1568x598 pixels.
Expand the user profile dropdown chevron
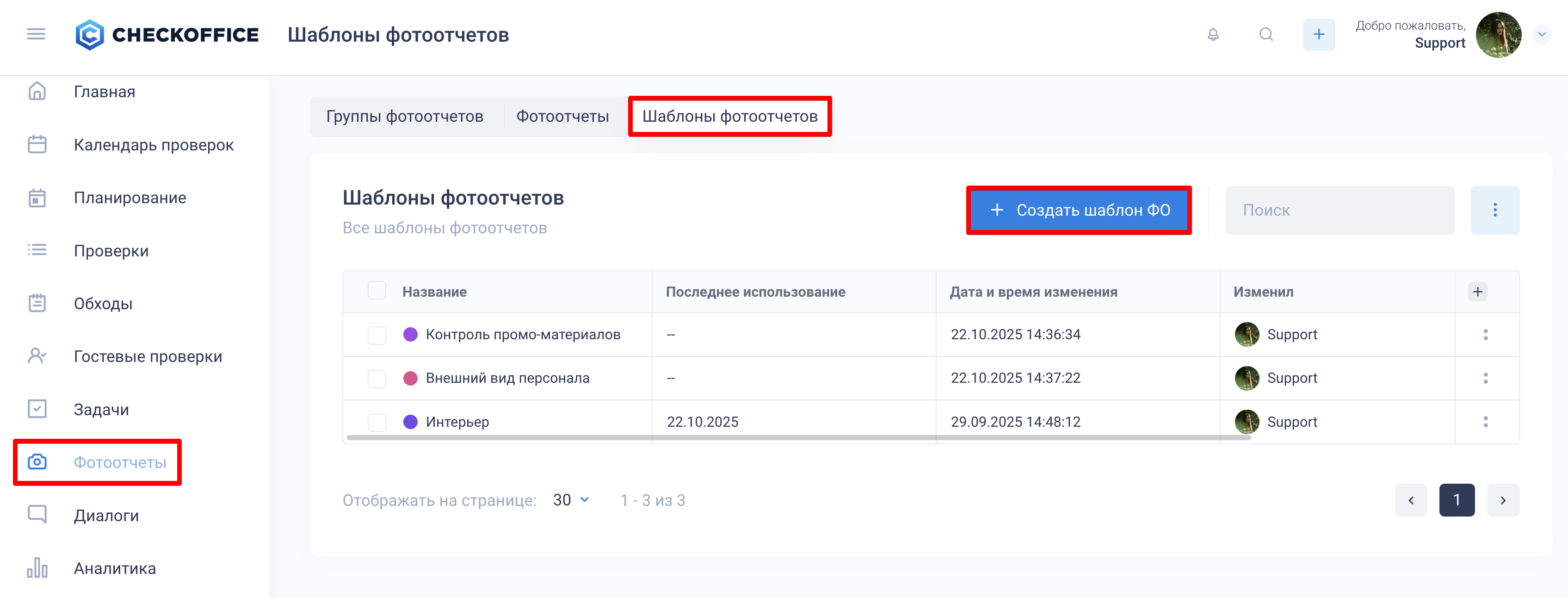[1541, 35]
